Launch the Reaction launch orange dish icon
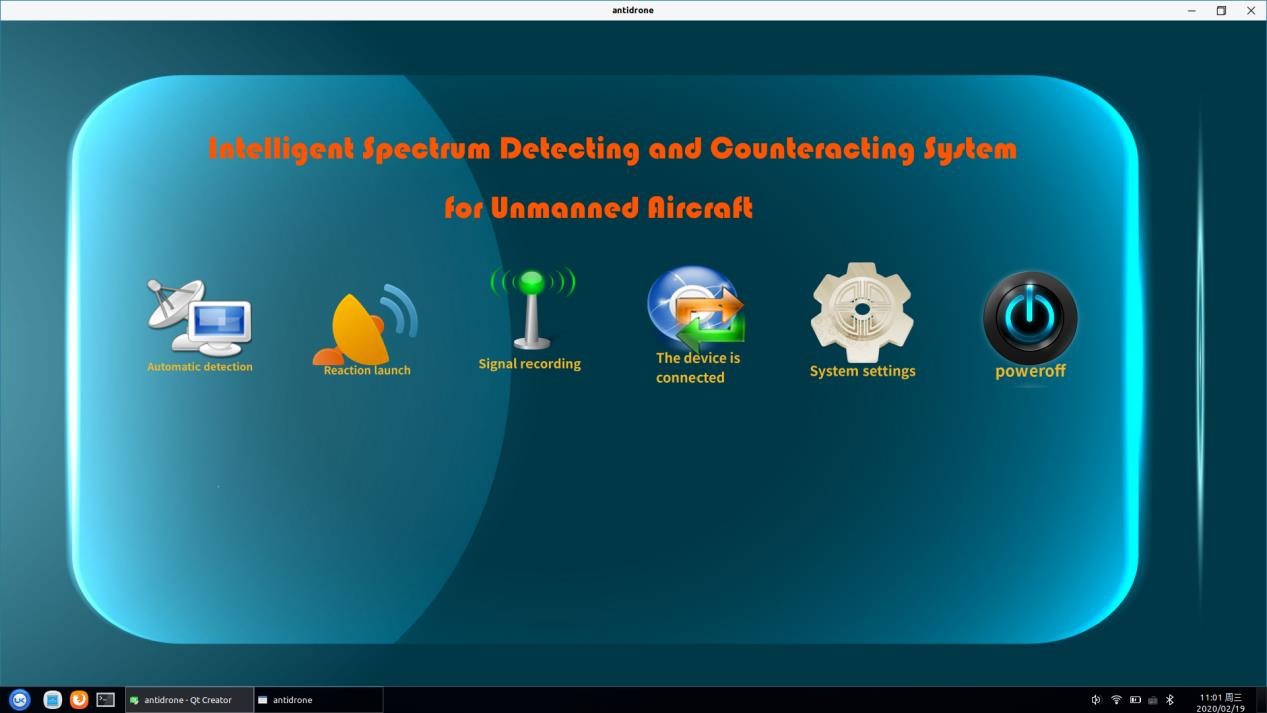 point(364,324)
